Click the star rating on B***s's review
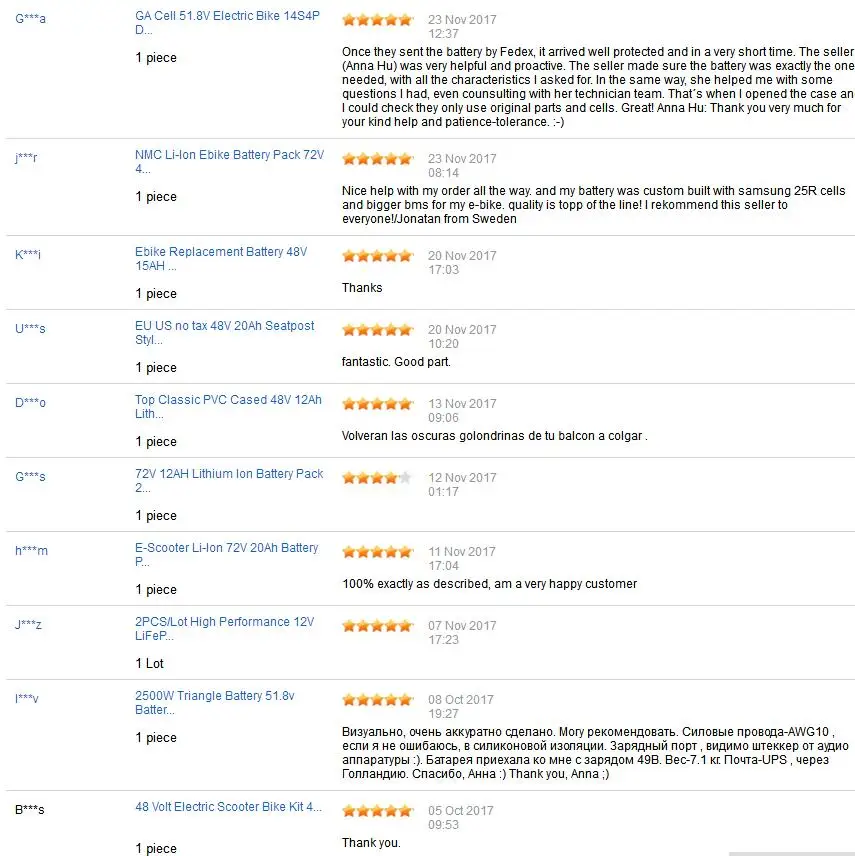This screenshot has width=855, height=856. [377, 811]
